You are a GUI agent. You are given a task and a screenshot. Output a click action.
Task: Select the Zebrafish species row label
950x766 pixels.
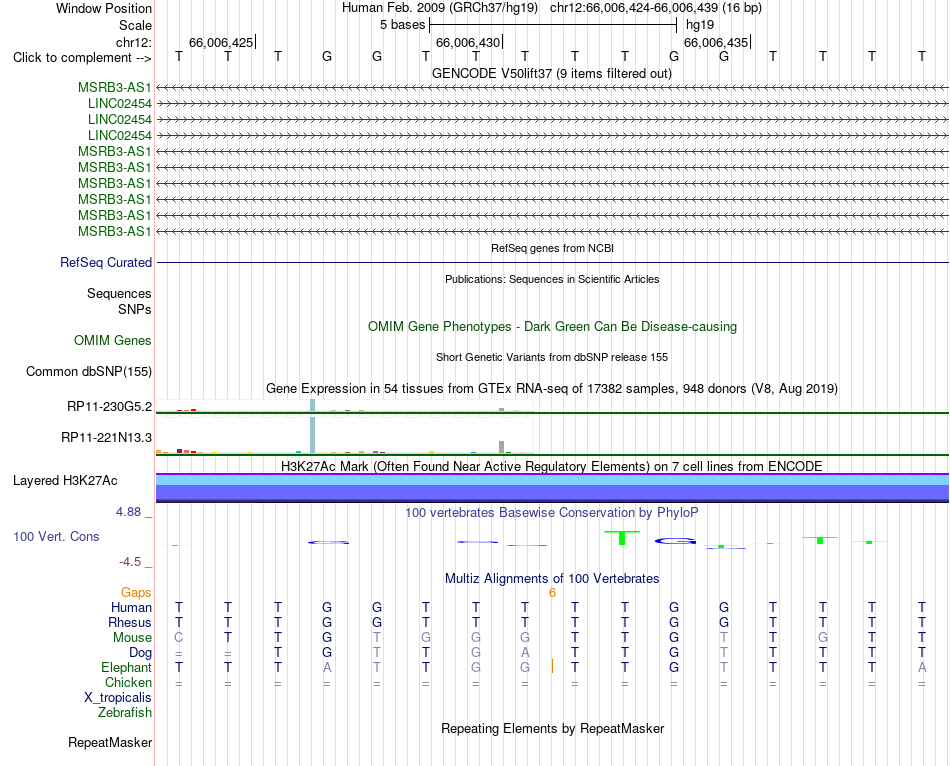[x=125, y=713]
